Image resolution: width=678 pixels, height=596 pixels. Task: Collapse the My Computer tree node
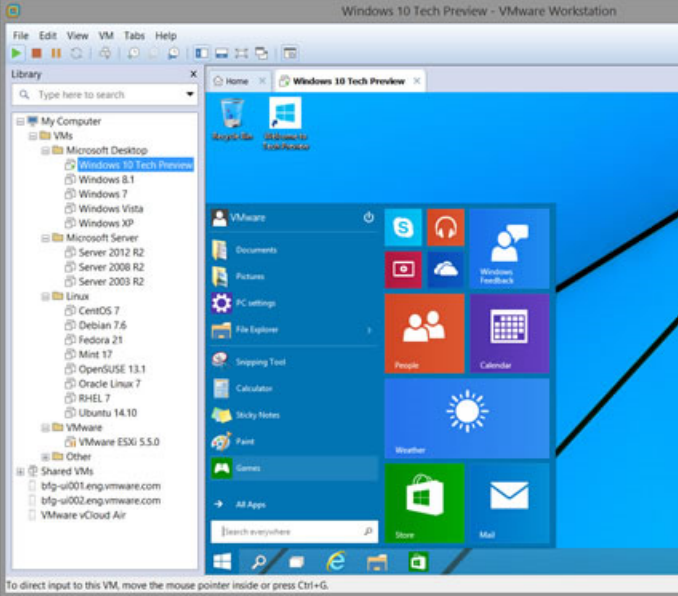click(20, 122)
